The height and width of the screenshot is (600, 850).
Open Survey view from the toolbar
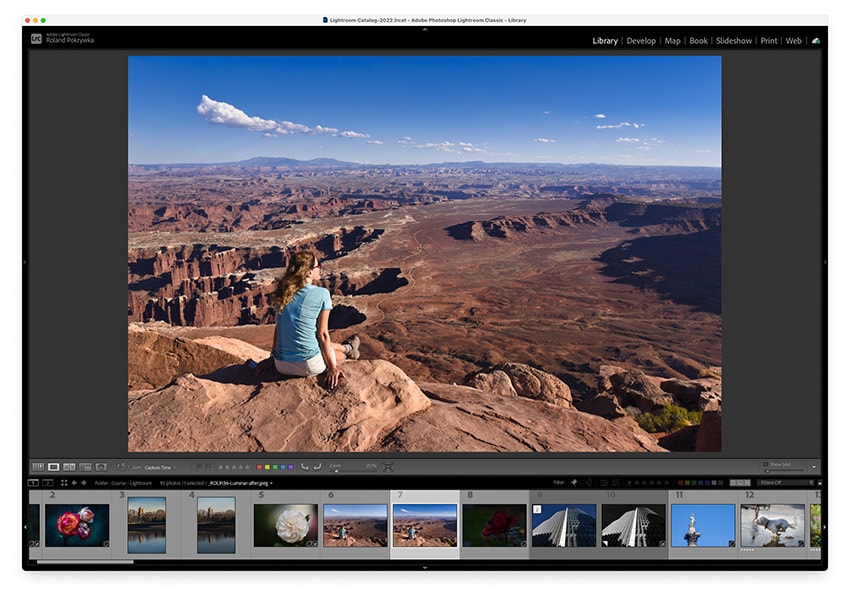(x=85, y=467)
